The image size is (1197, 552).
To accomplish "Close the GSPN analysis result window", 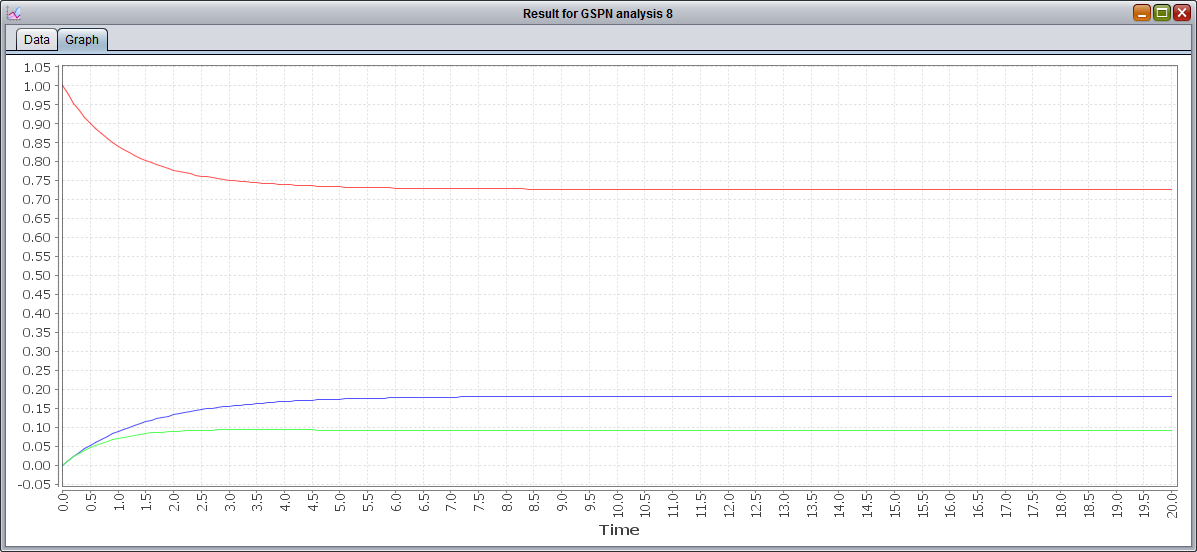I will coord(1182,13).
